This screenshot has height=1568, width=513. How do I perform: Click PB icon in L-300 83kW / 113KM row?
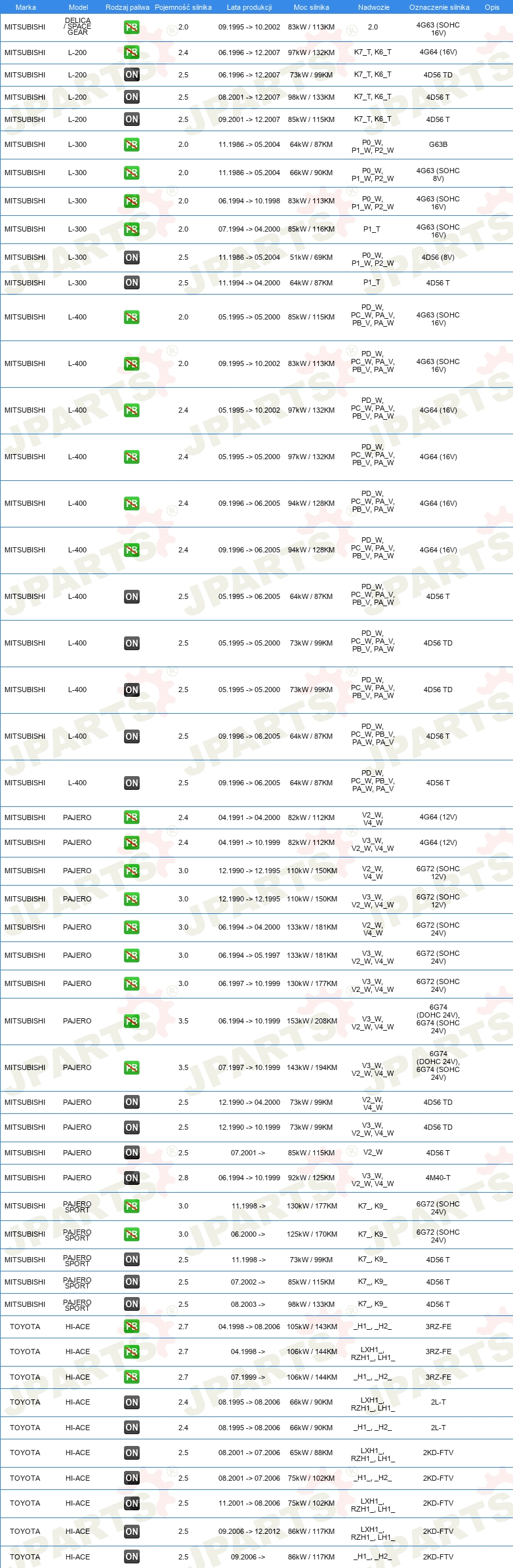point(132,201)
